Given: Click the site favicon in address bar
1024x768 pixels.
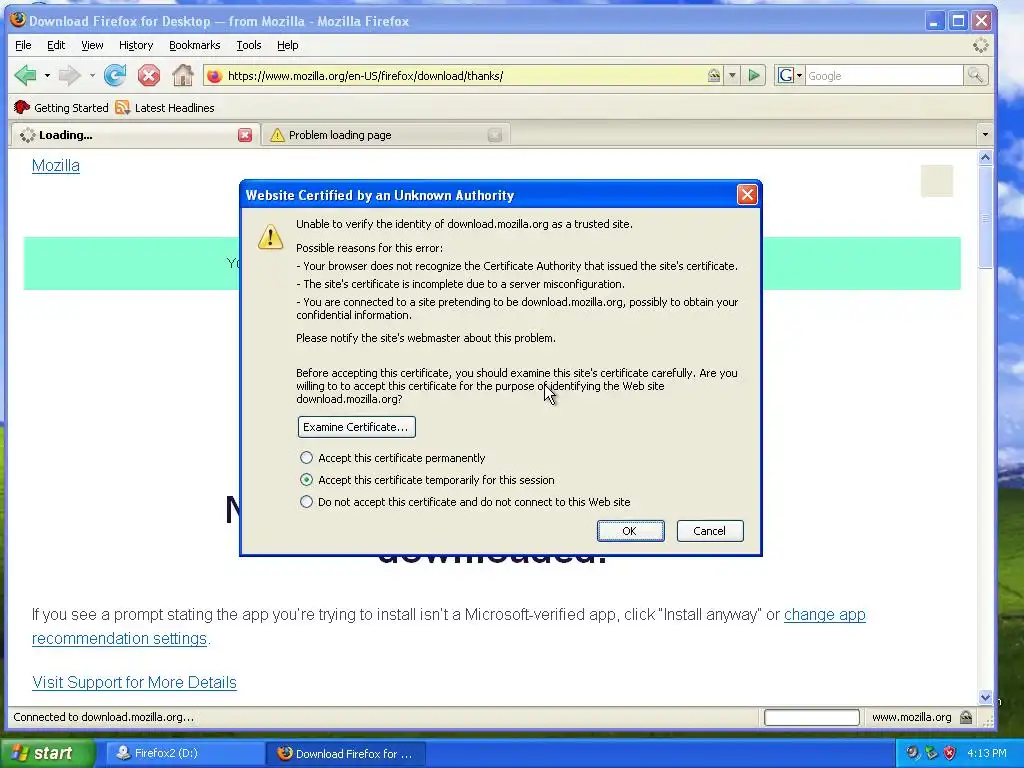Looking at the screenshot, I should (x=214, y=76).
